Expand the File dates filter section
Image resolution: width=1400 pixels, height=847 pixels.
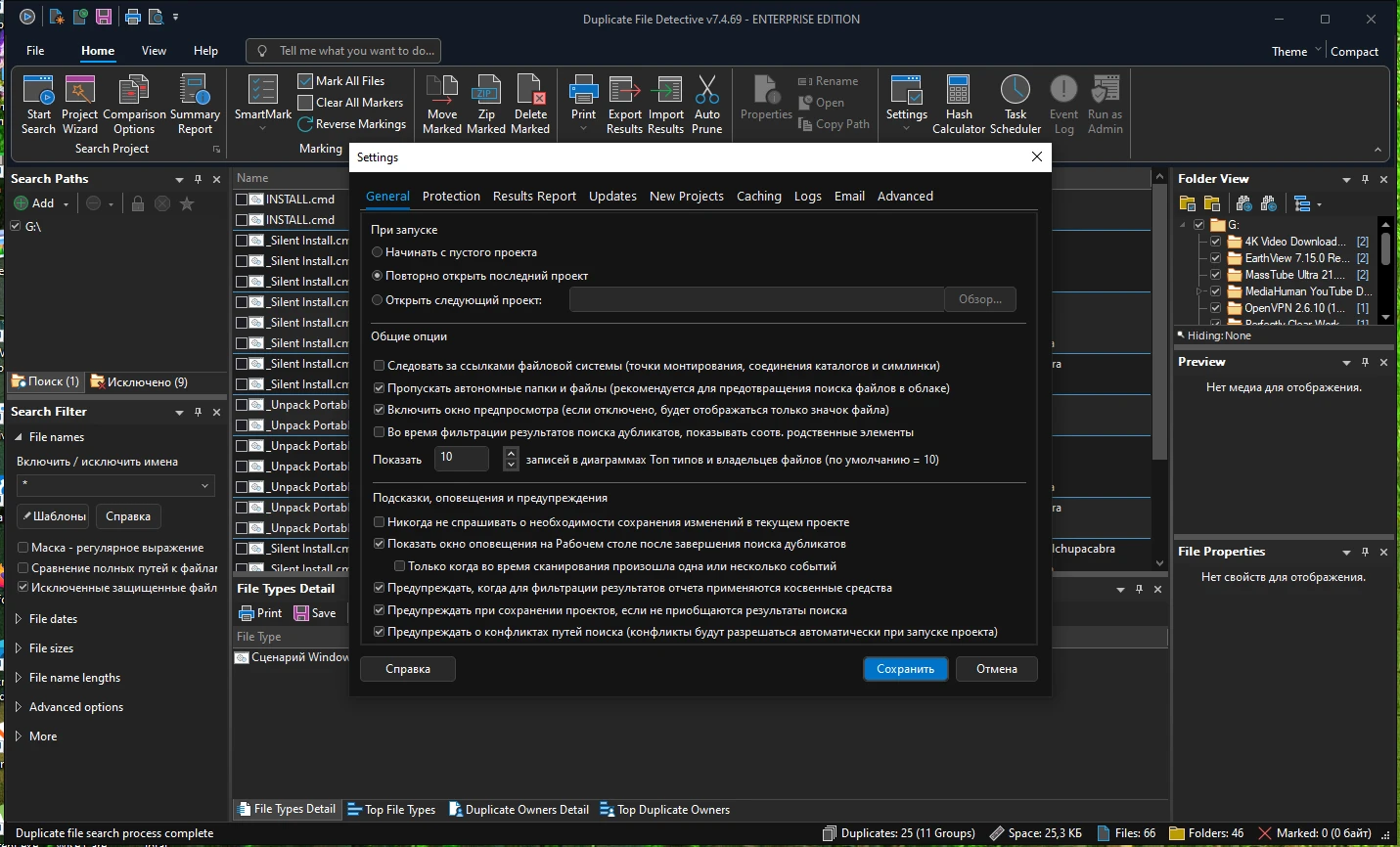tap(19, 619)
